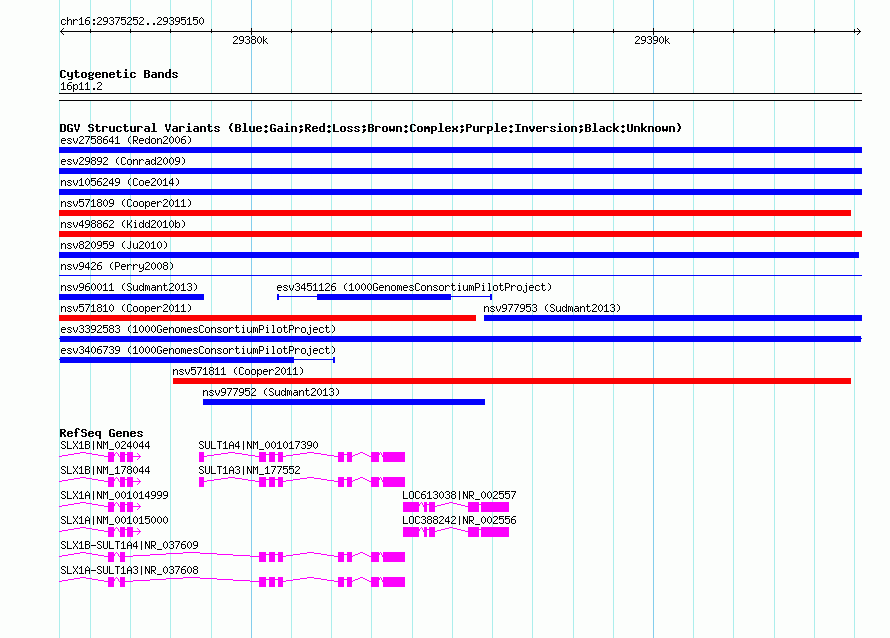Select the LOC613038 exon glyph

pos(456,507)
